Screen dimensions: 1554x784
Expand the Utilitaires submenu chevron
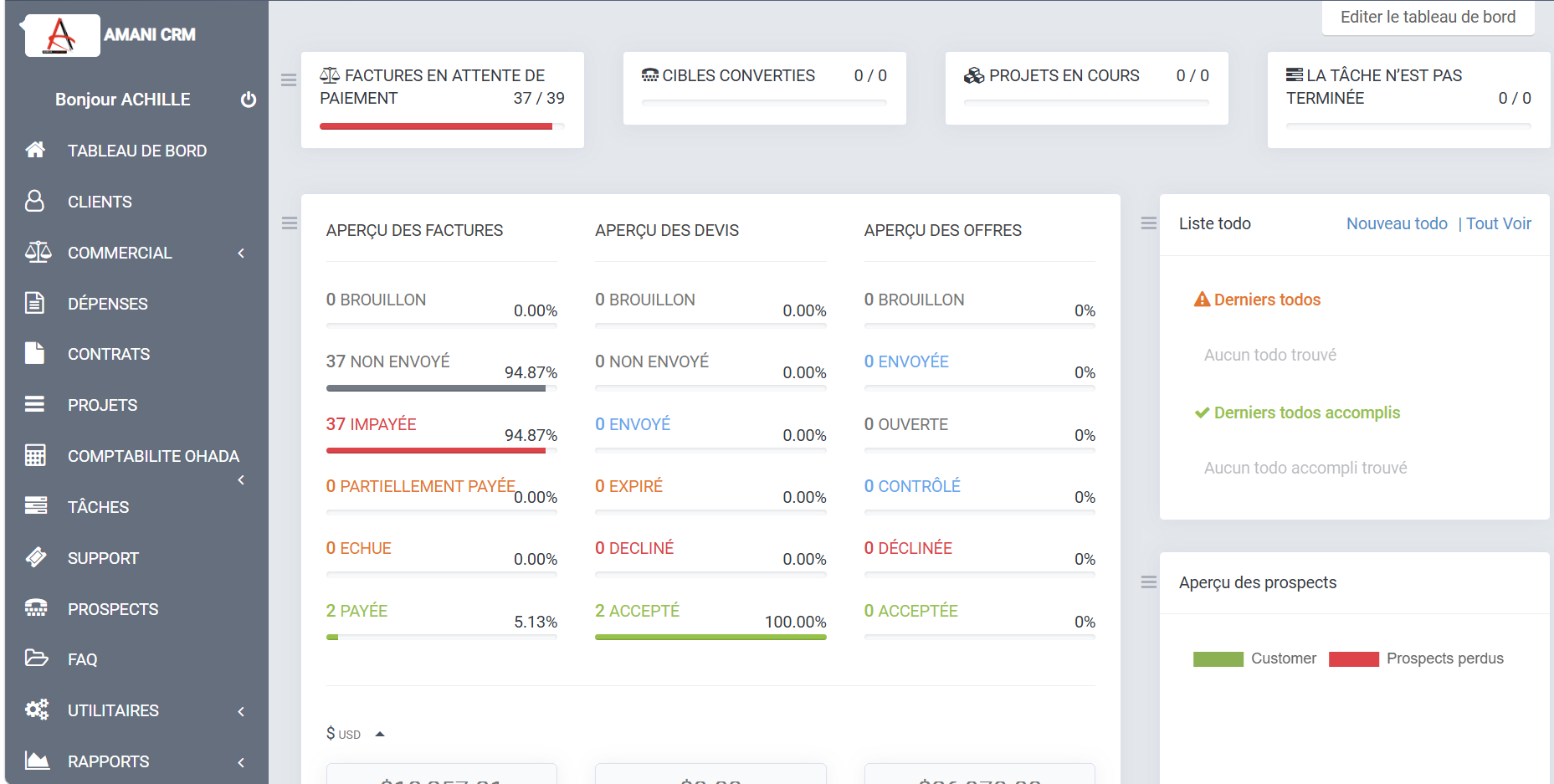click(x=241, y=711)
